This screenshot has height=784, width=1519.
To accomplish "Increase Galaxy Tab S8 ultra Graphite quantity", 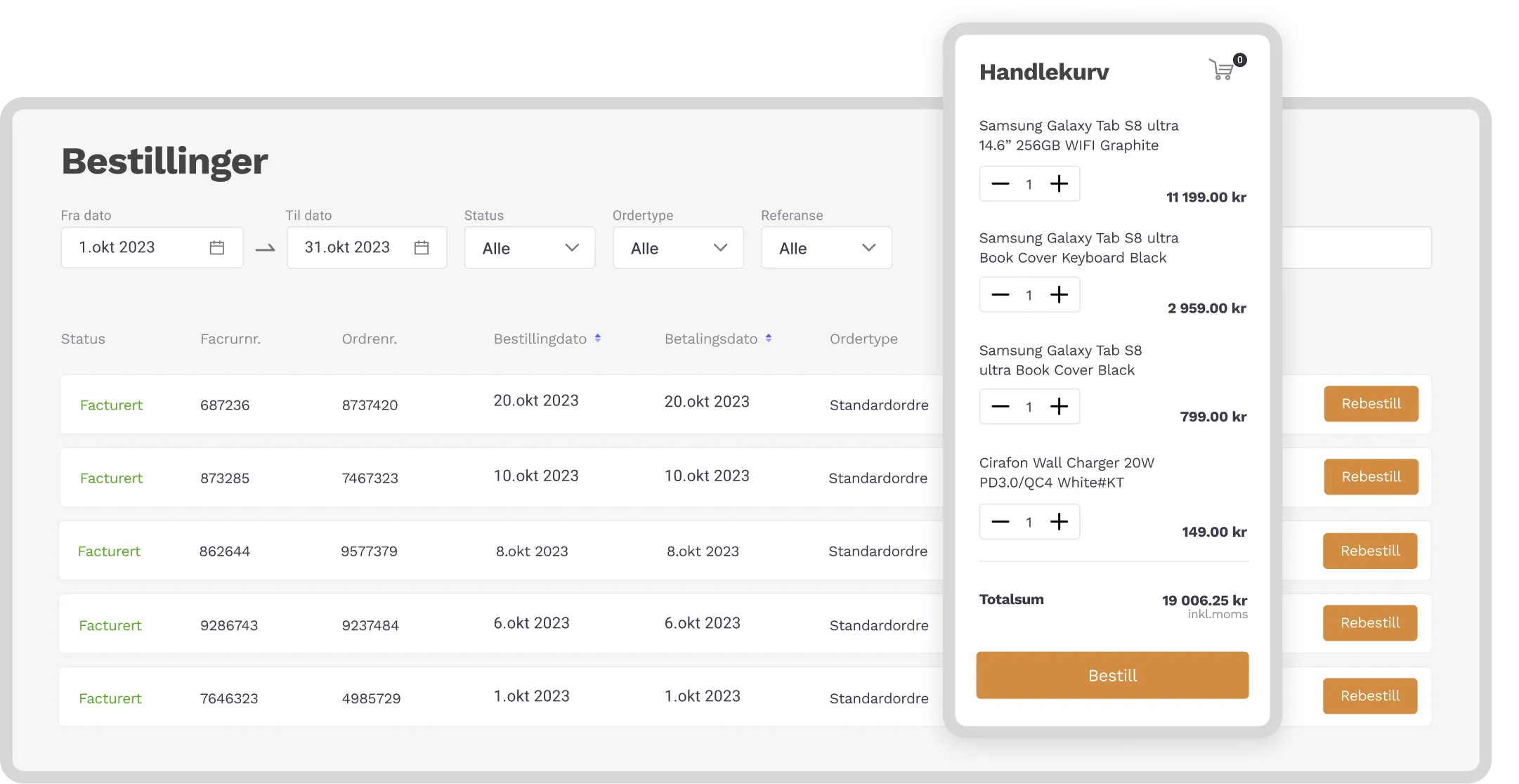I will click(x=1059, y=184).
